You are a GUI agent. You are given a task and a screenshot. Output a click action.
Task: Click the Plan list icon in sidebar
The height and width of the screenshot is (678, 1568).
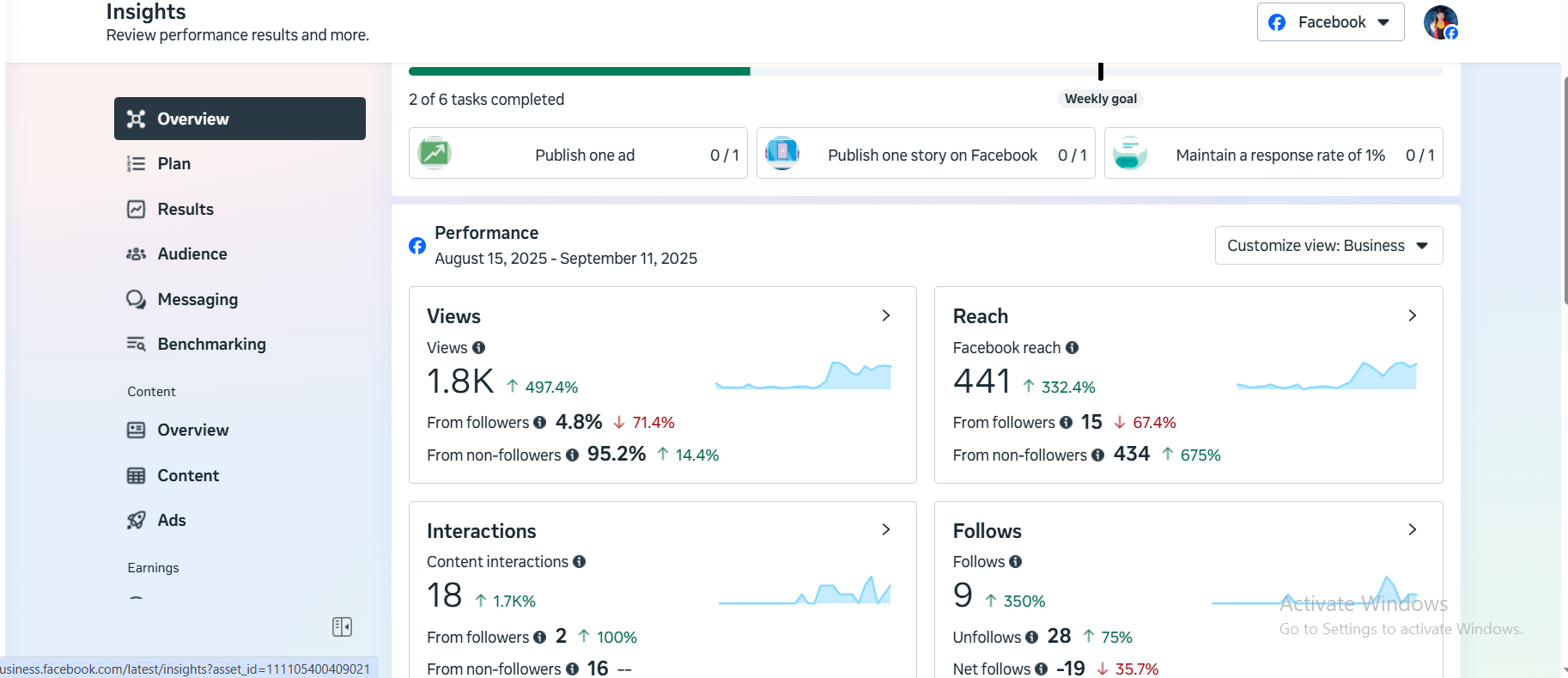pos(136,164)
